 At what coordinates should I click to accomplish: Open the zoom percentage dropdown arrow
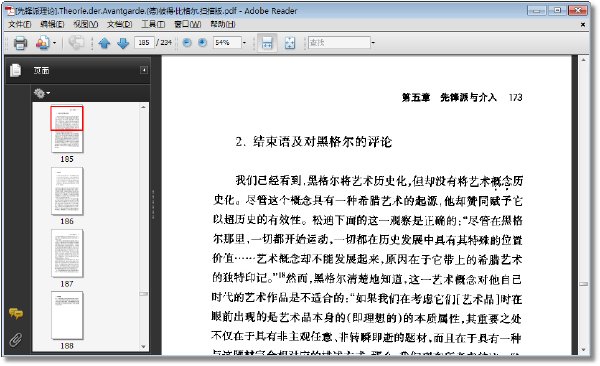245,42
